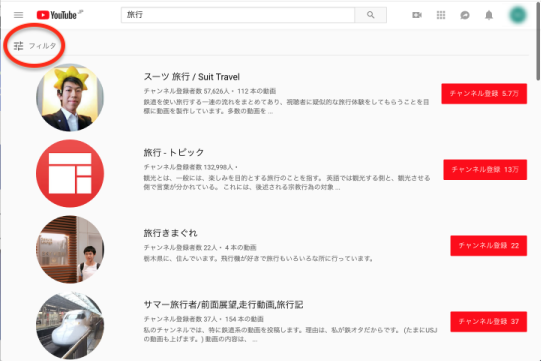Open the messages chat bubble icon

[x=465, y=15]
